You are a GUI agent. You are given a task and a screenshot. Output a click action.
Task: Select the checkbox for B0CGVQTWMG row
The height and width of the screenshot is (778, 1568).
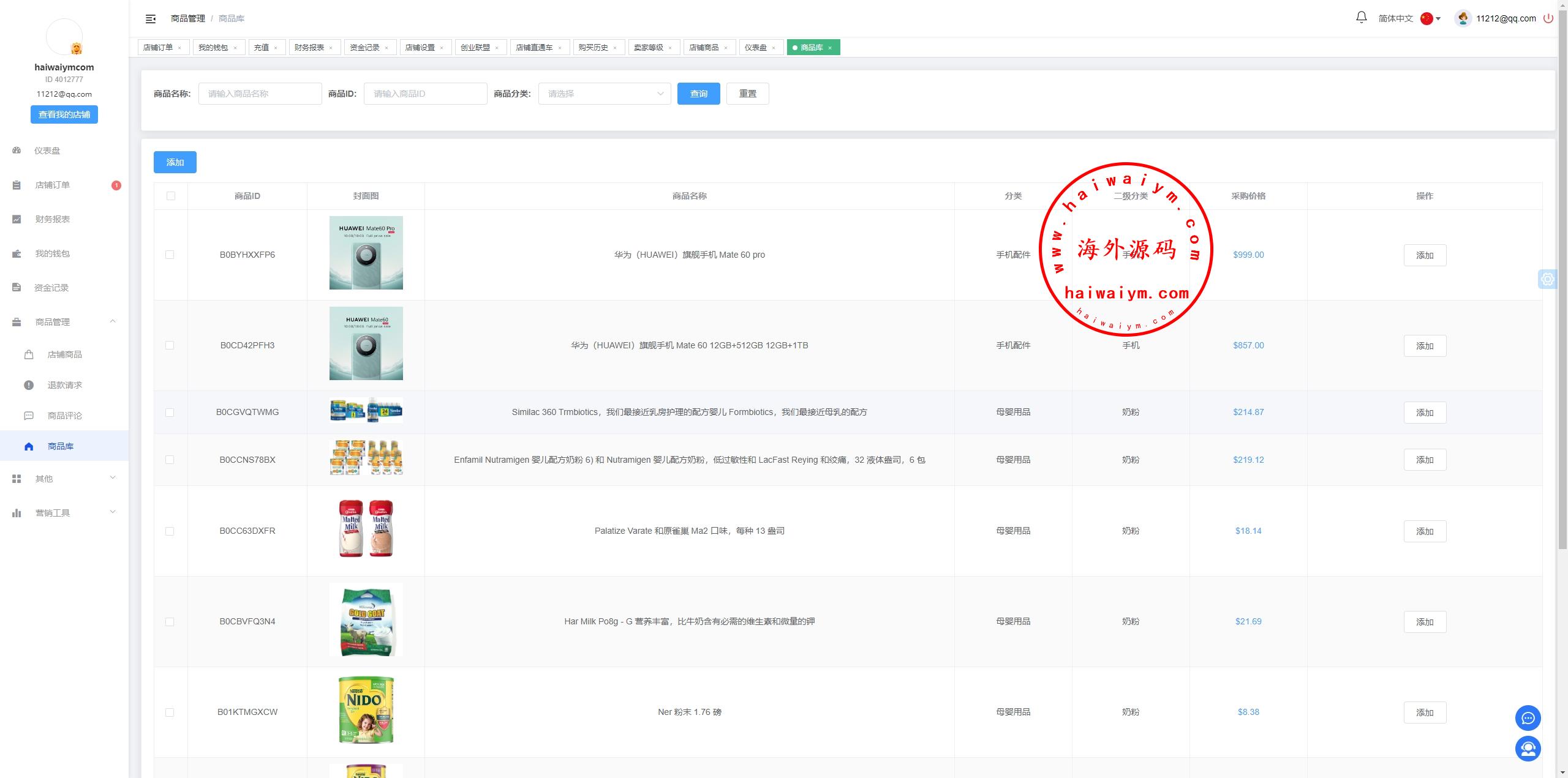click(170, 413)
